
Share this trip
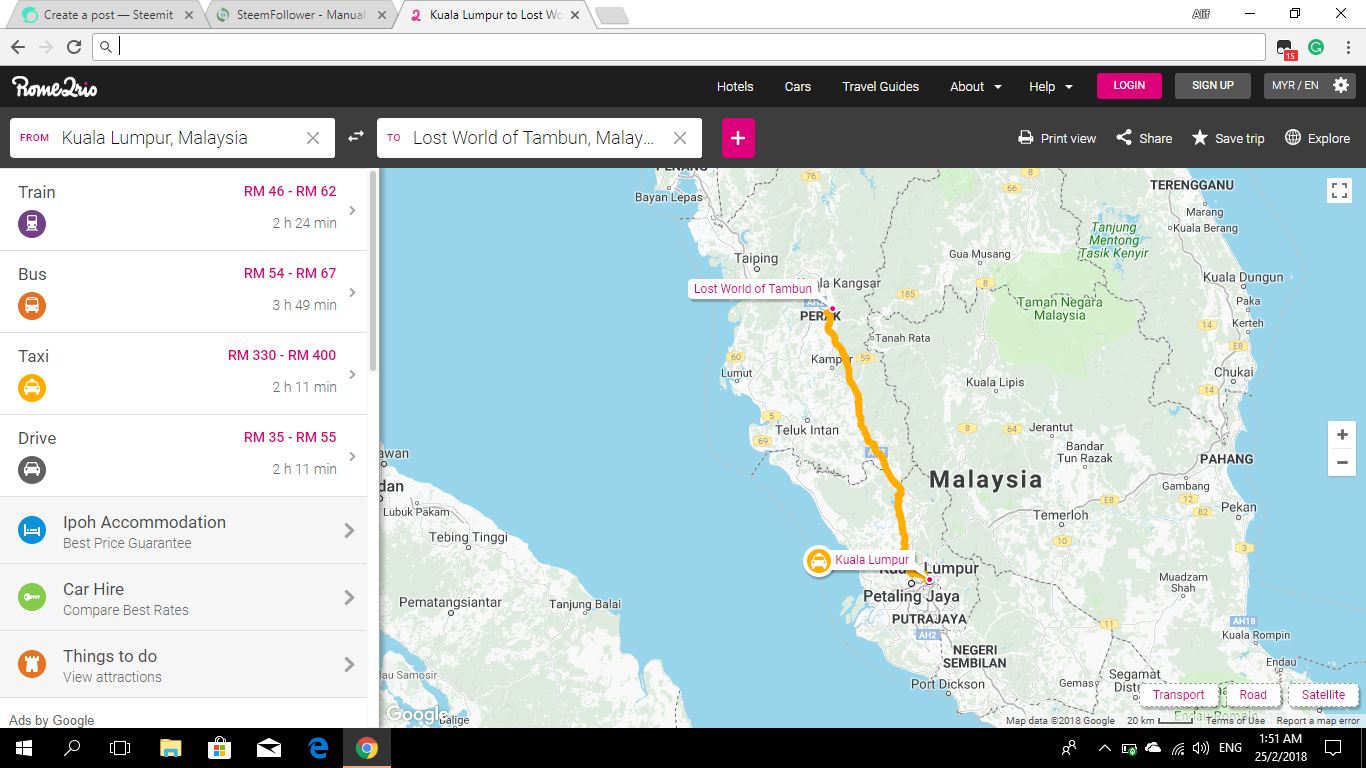(1144, 138)
